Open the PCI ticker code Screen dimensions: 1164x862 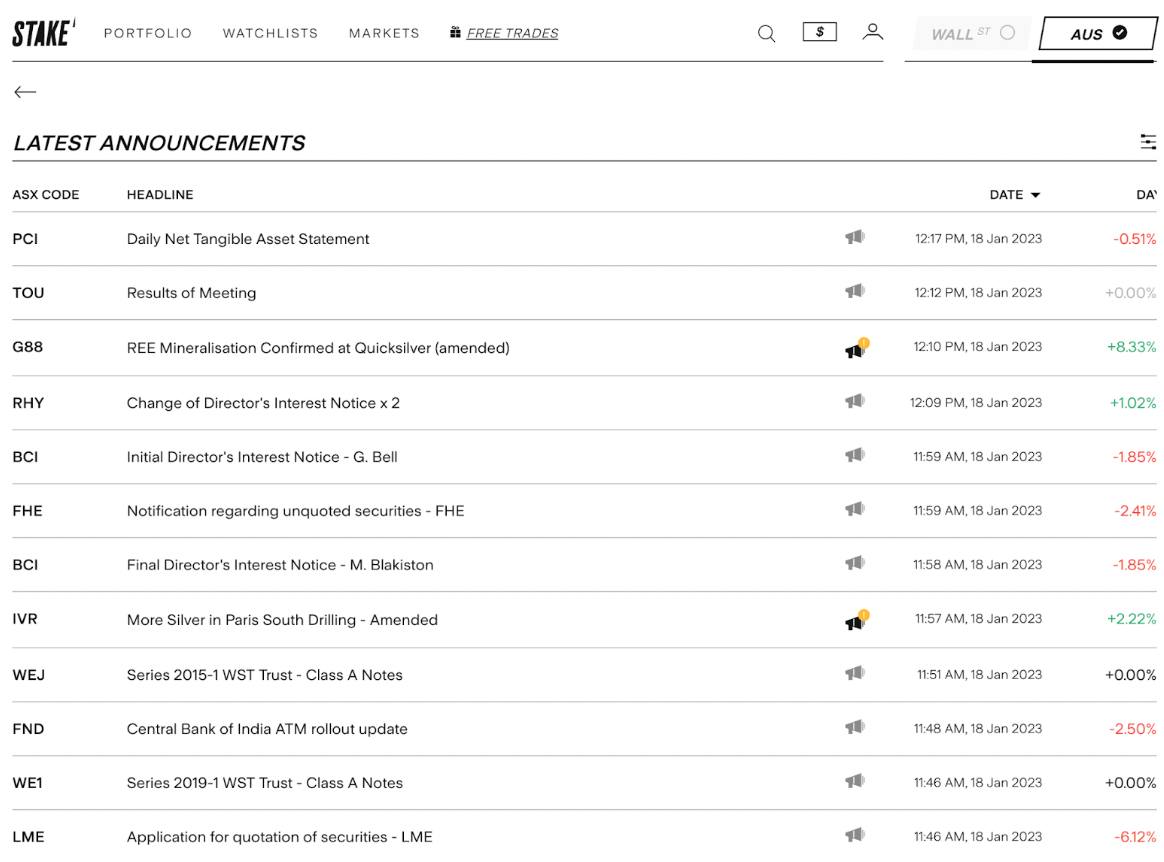click(x=25, y=239)
